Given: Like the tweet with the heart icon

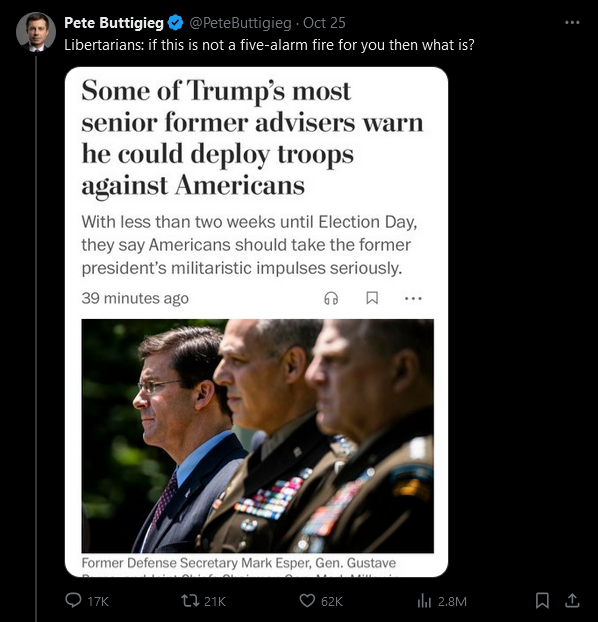Looking at the screenshot, I should coord(307,601).
